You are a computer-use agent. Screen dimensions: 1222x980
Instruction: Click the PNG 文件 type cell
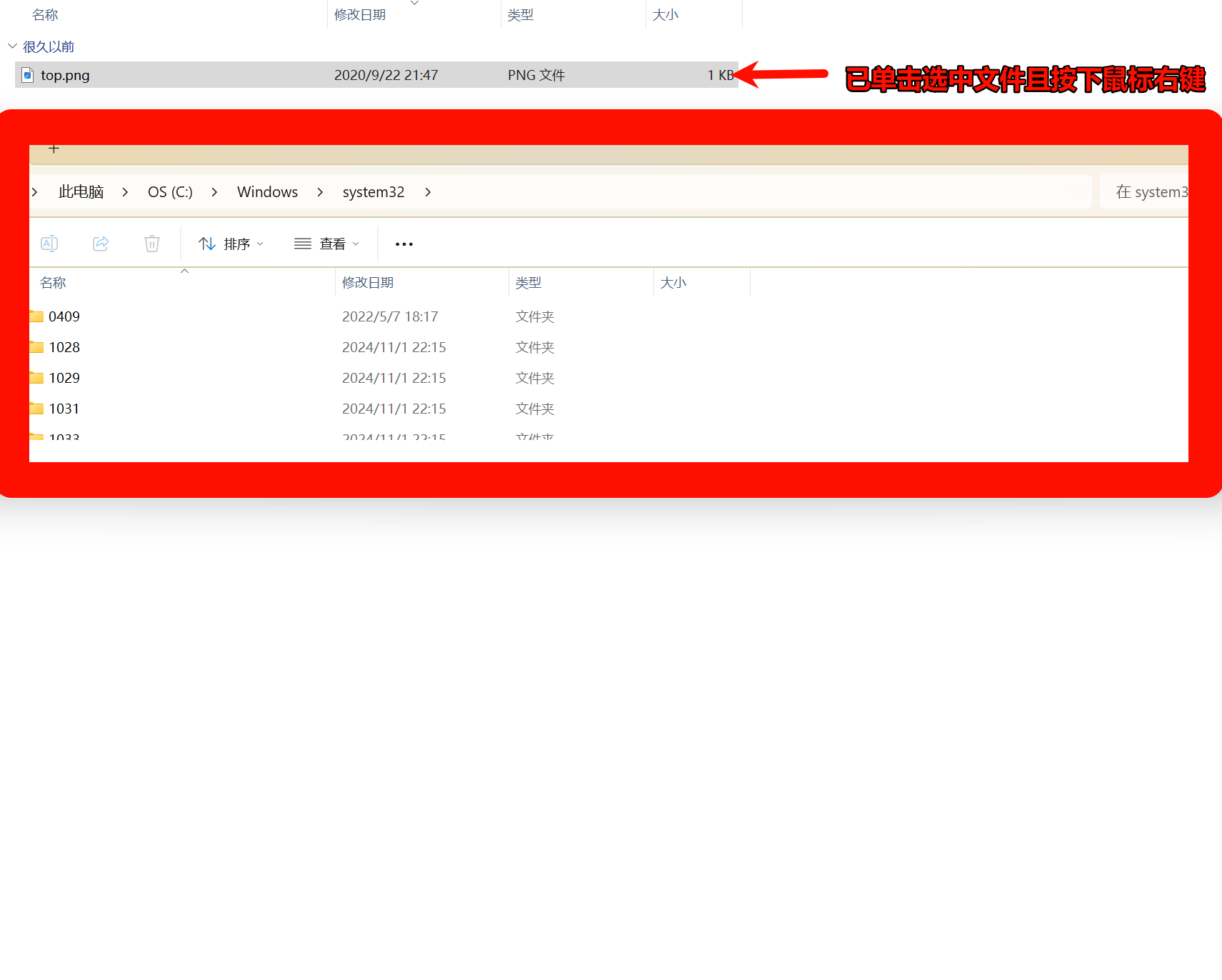coord(536,75)
